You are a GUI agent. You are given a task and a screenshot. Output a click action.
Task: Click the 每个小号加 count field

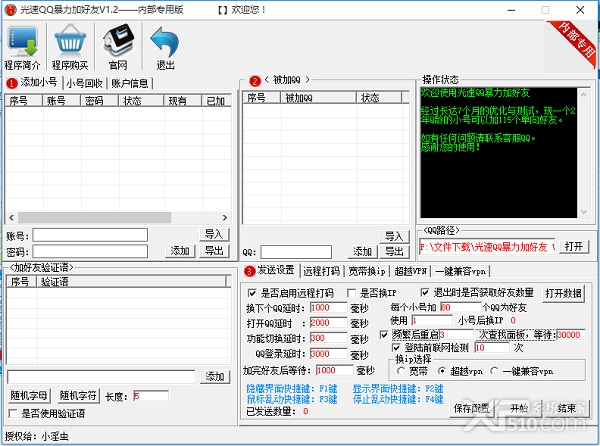click(x=460, y=307)
